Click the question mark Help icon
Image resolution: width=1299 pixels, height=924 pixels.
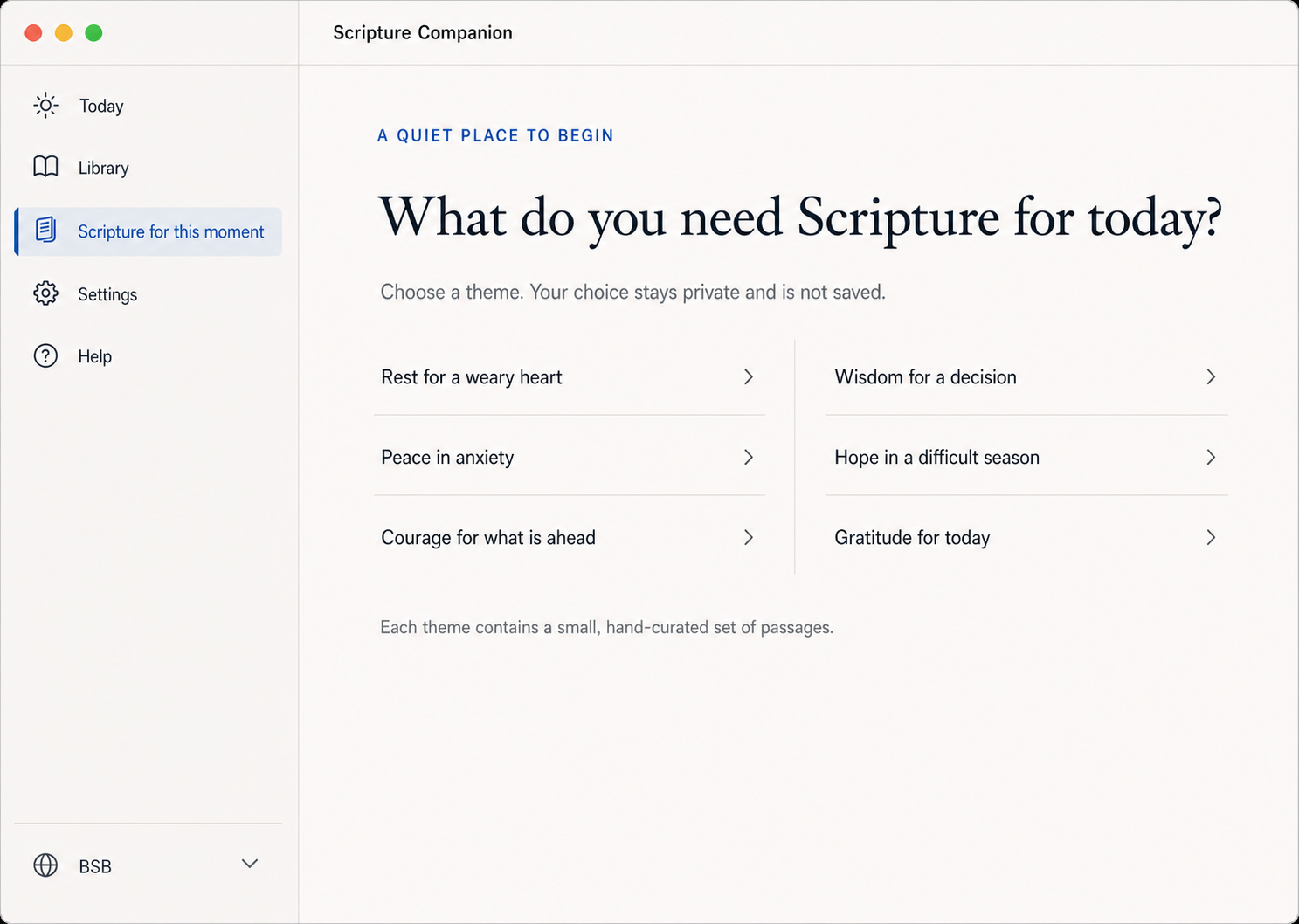[45, 355]
